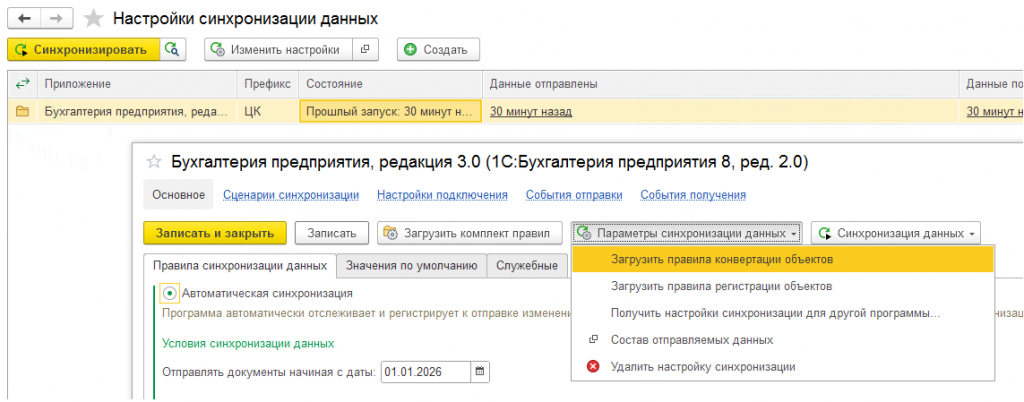Open Сценарии синхронизации link
Screen dimensions: 1024x402
coord(291,194)
